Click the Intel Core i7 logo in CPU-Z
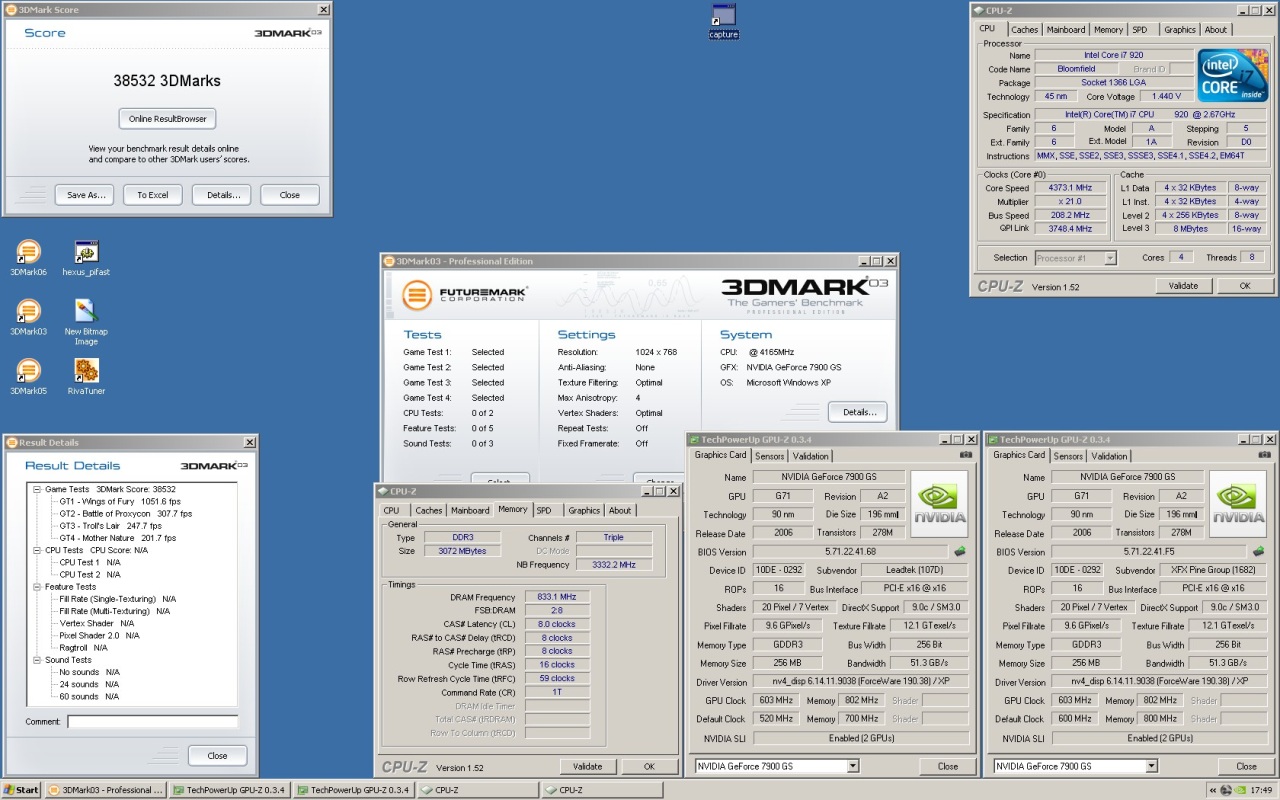Screen dimensions: 1280x800 point(1232,75)
